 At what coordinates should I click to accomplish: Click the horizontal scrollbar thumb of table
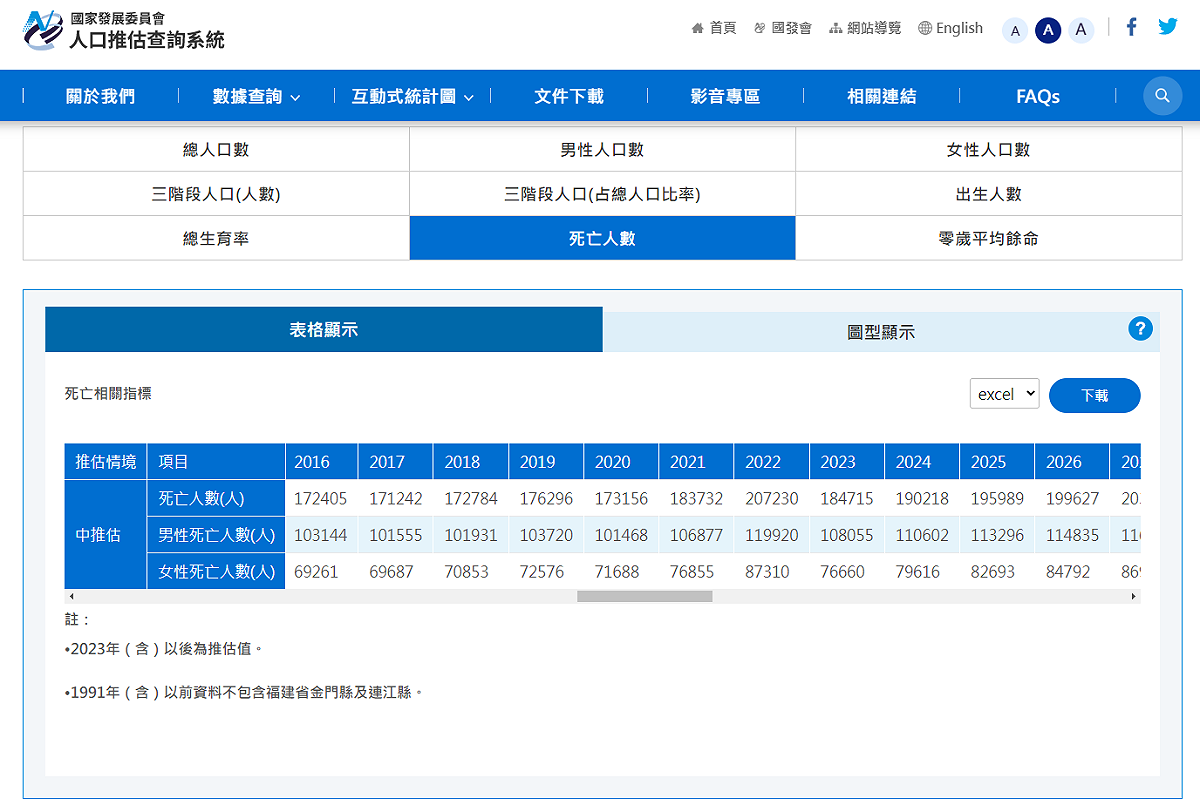pyautogui.click(x=645, y=596)
